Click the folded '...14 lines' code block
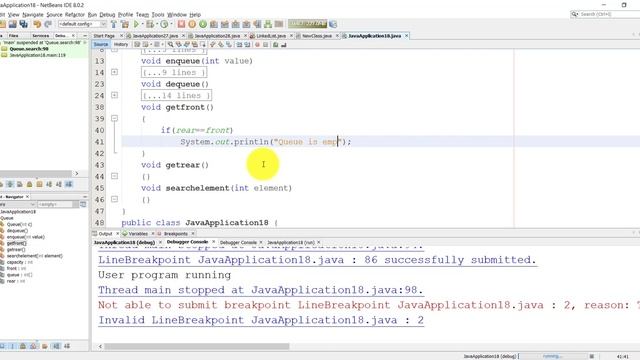The height and width of the screenshot is (360, 640). [177, 96]
